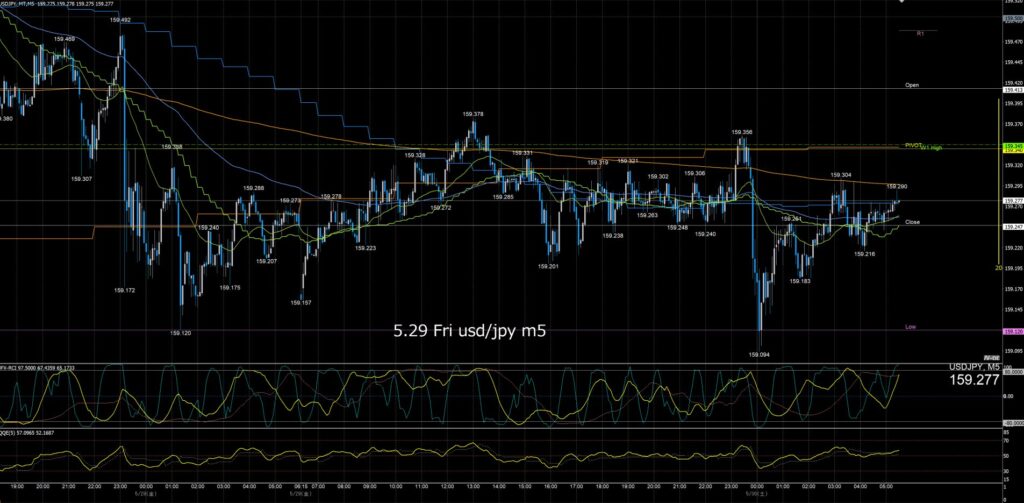
Task: Click the USDJPY, M5 symbol caption
Action: click(974, 367)
